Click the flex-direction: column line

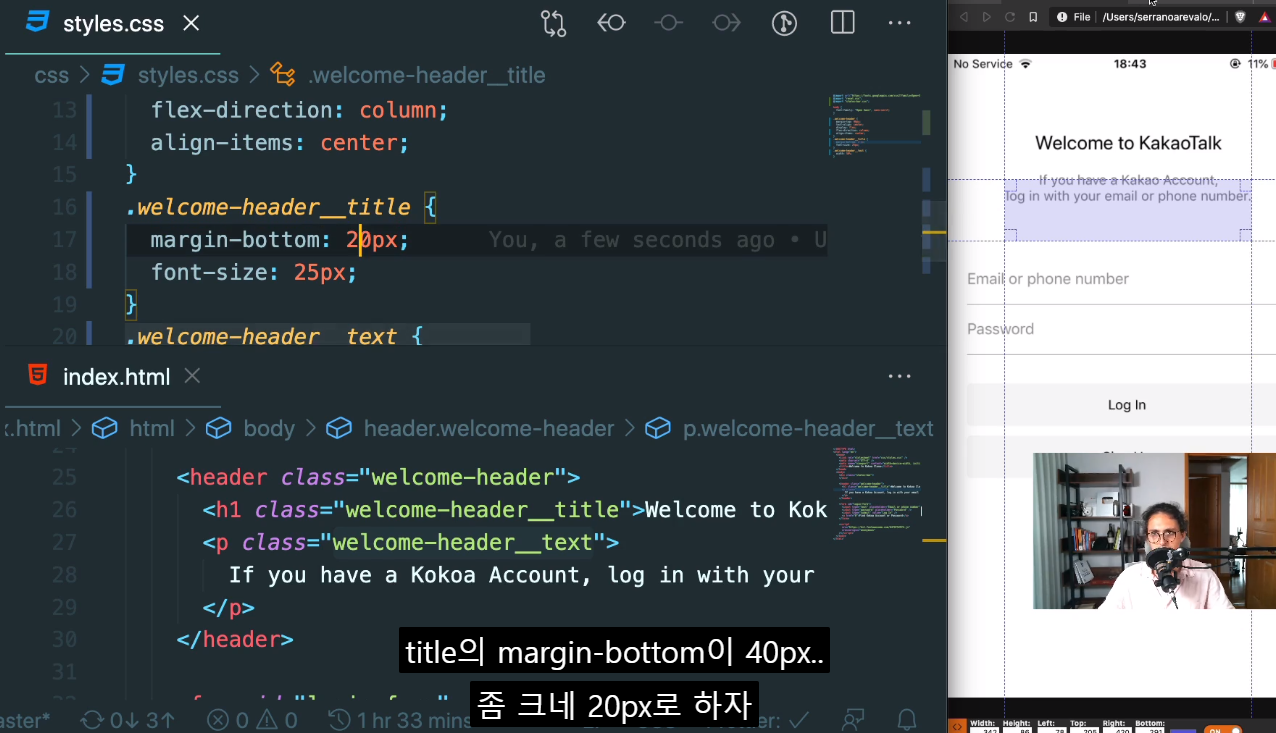(300, 110)
